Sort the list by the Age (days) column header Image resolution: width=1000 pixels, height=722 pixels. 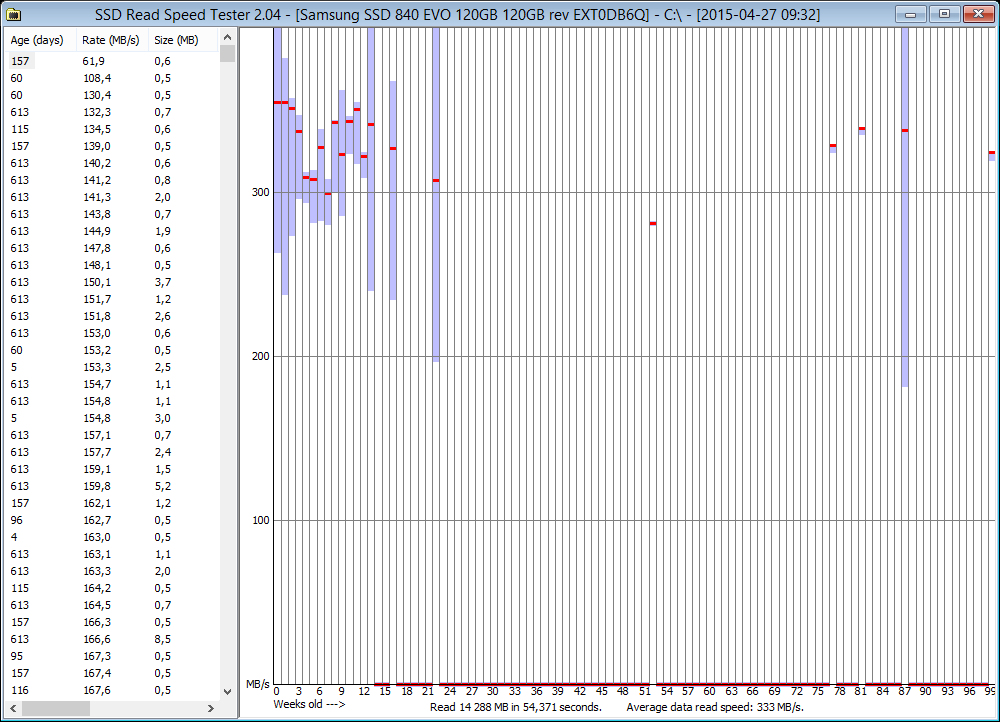(x=40, y=40)
